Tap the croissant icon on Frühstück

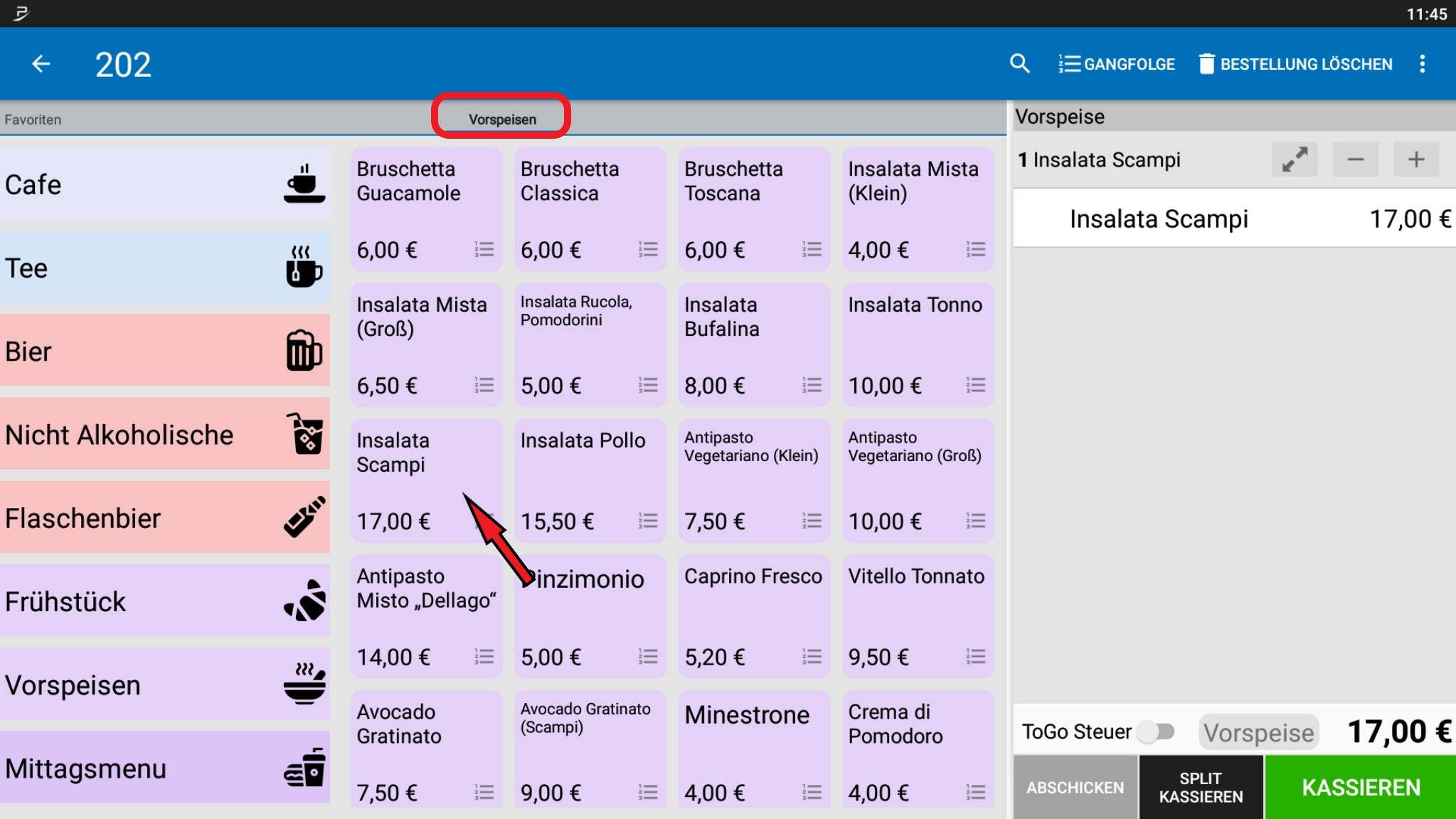304,600
